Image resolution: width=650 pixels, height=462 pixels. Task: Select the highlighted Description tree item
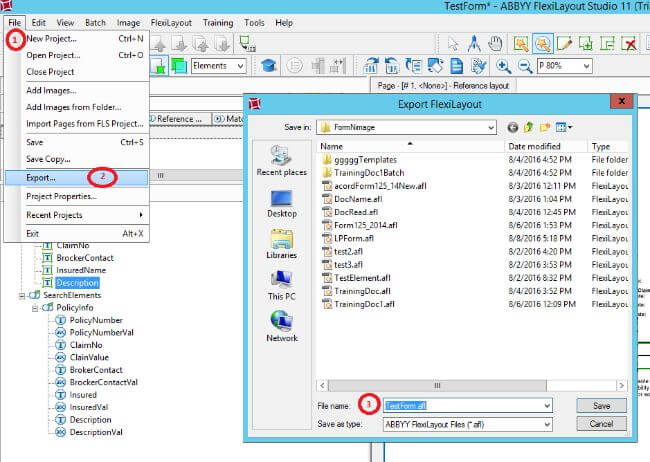click(77, 283)
